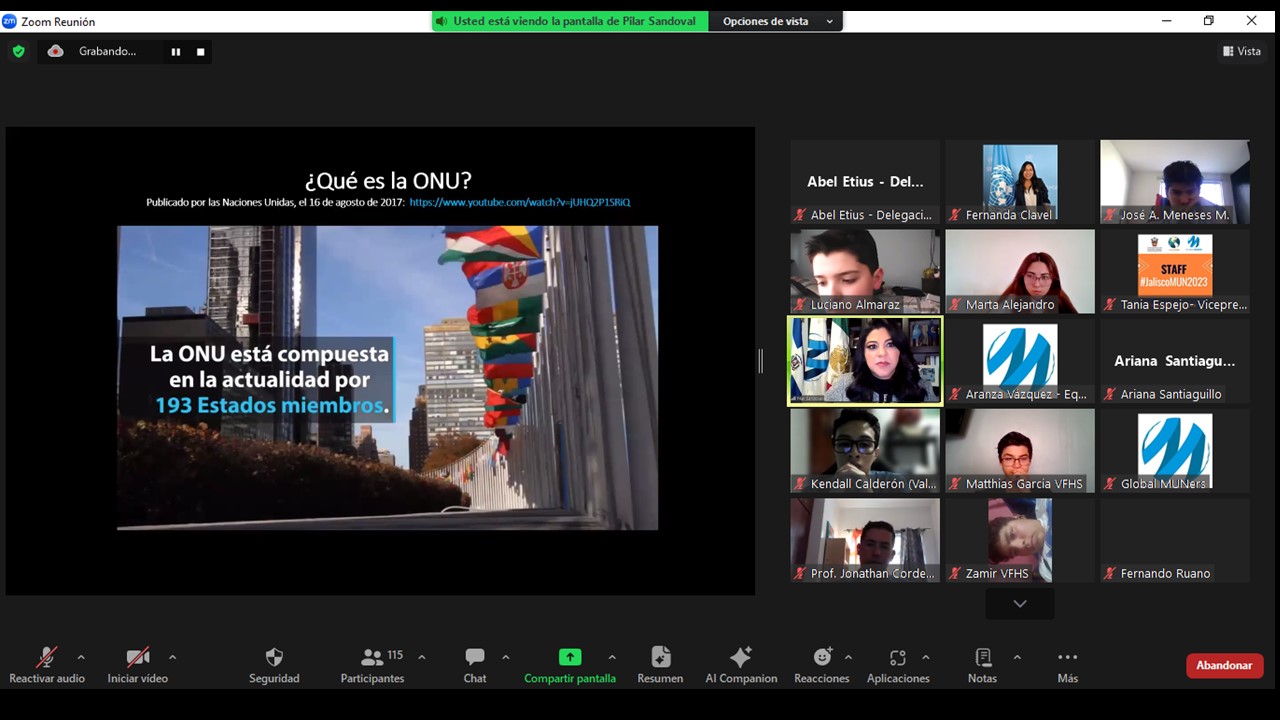Stop the recording

point(201,52)
